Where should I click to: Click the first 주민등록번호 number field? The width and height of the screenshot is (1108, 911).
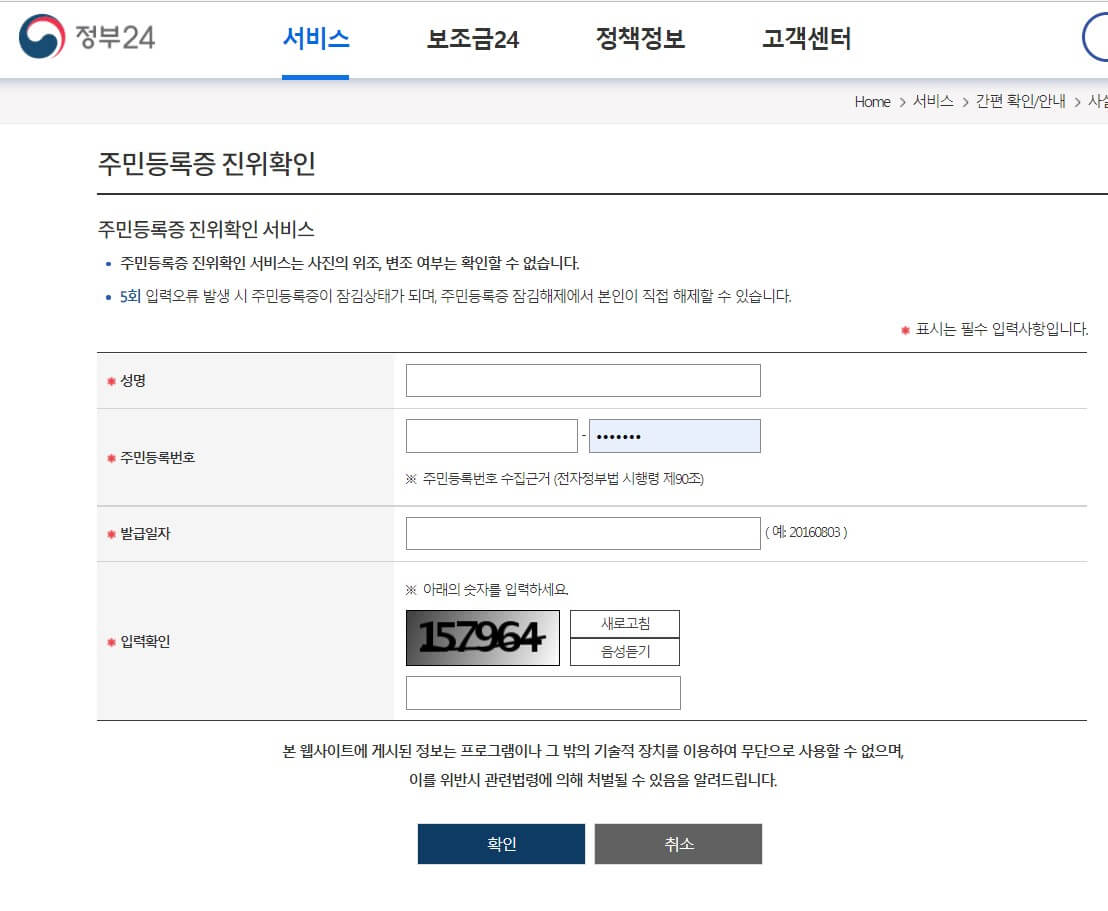tap(491, 435)
